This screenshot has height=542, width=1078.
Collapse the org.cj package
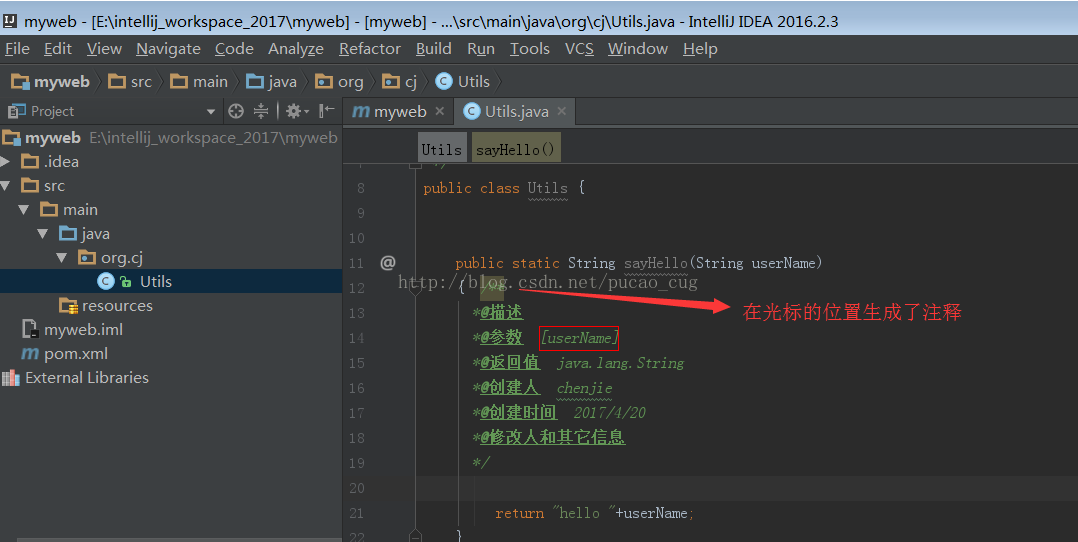tap(62, 258)
